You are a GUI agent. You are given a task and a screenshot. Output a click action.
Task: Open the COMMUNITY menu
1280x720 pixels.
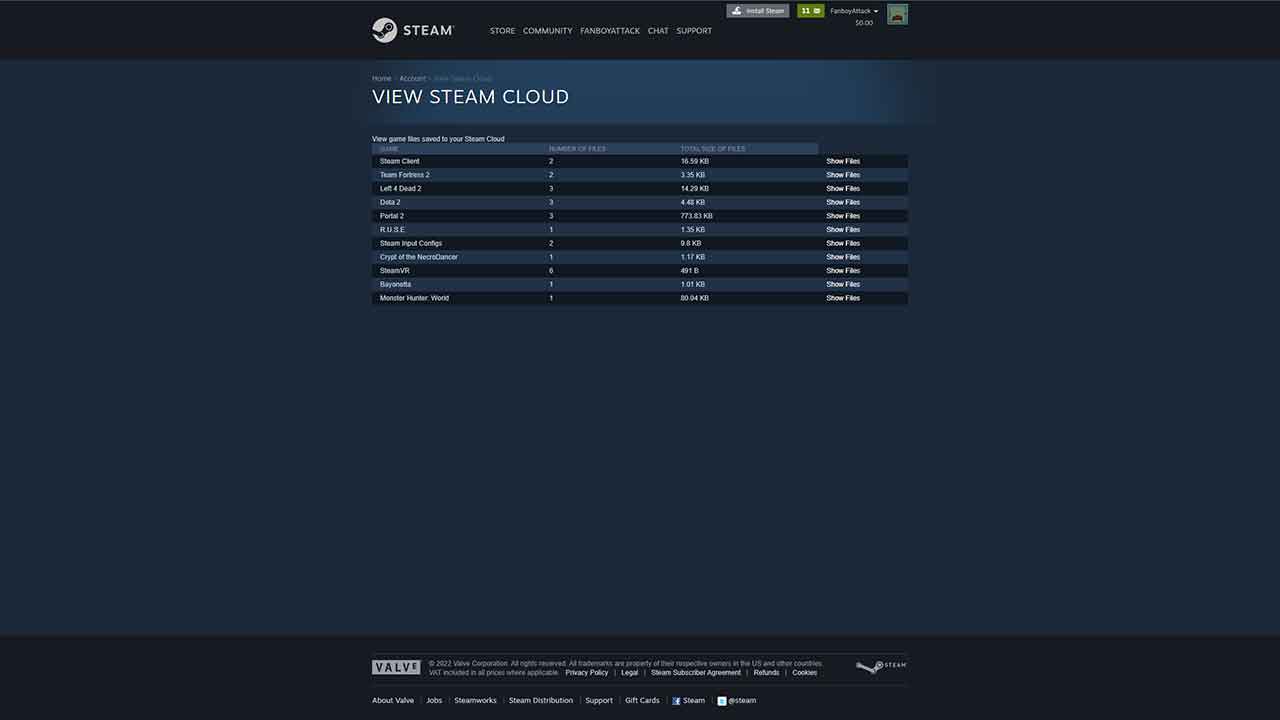point(547,30)
